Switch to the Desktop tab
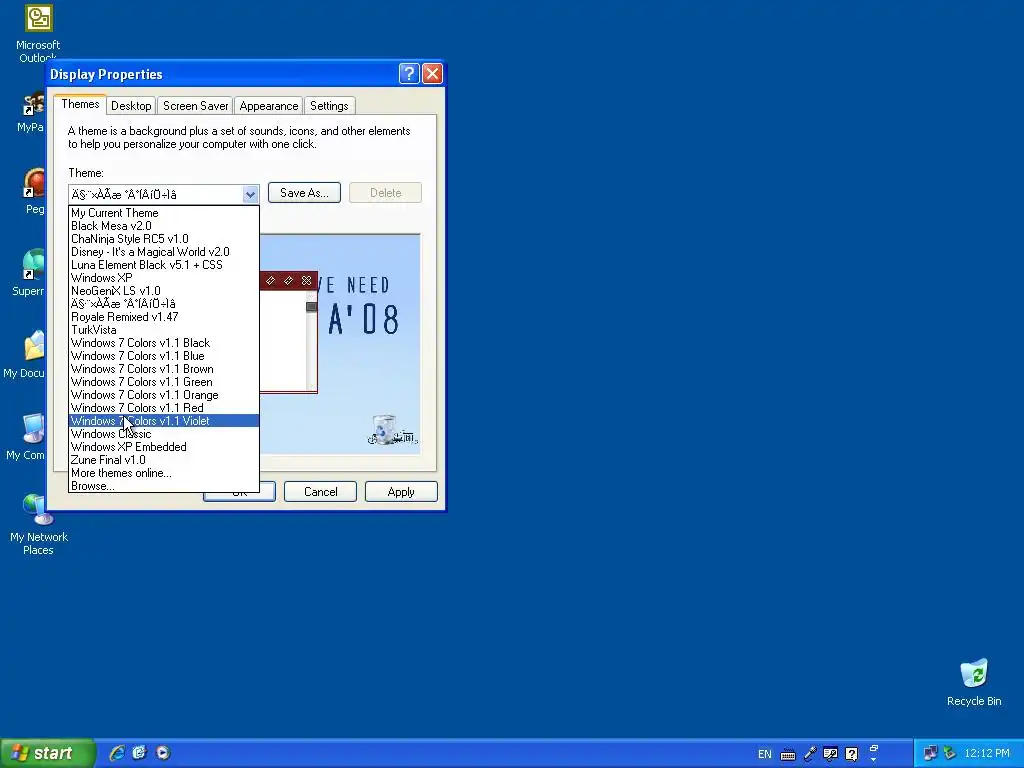 click(131, 106)
